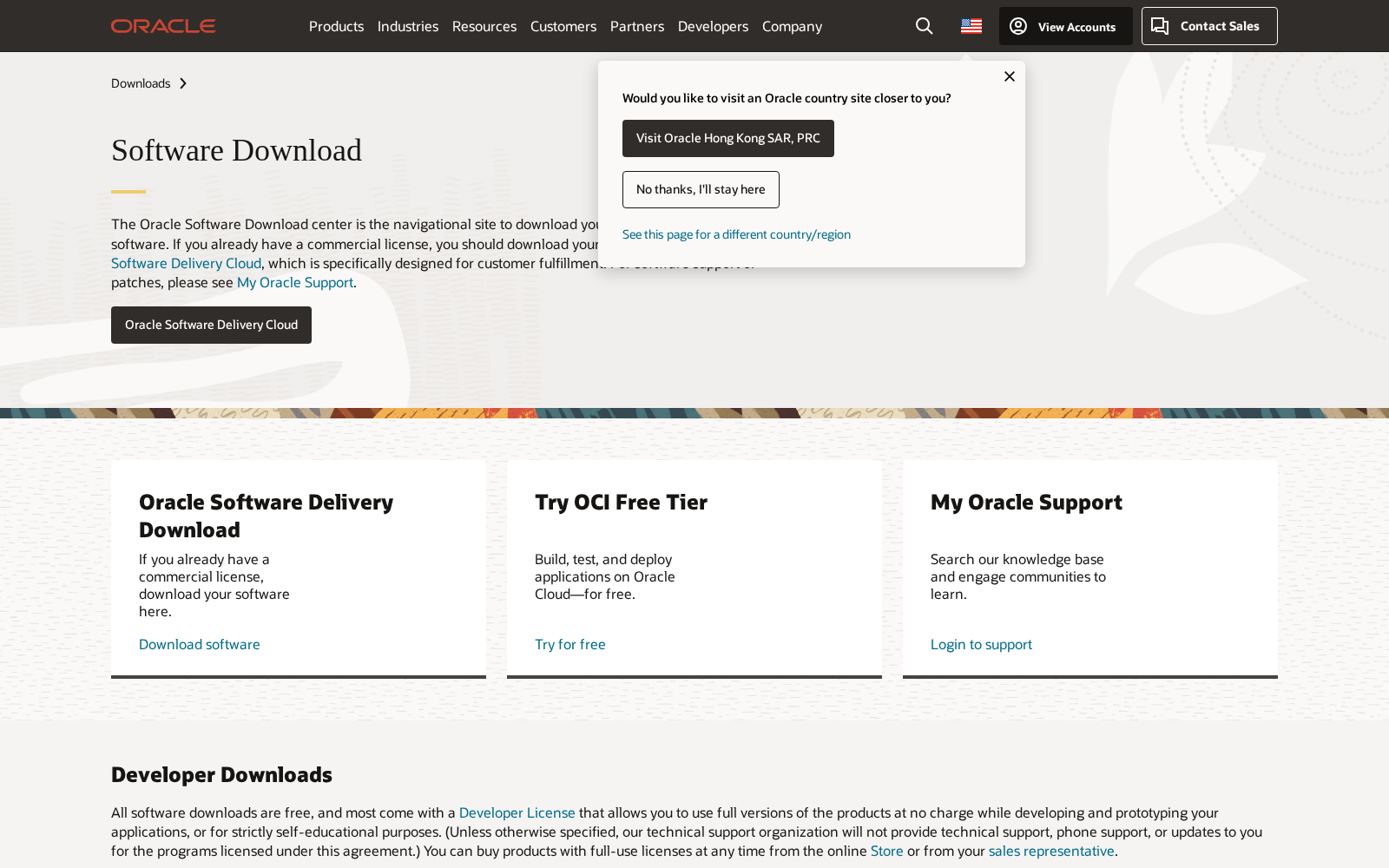This screenshot has width=1389, height=868.
Task: Open the Partners menu
Action: (x=637, y=26)
